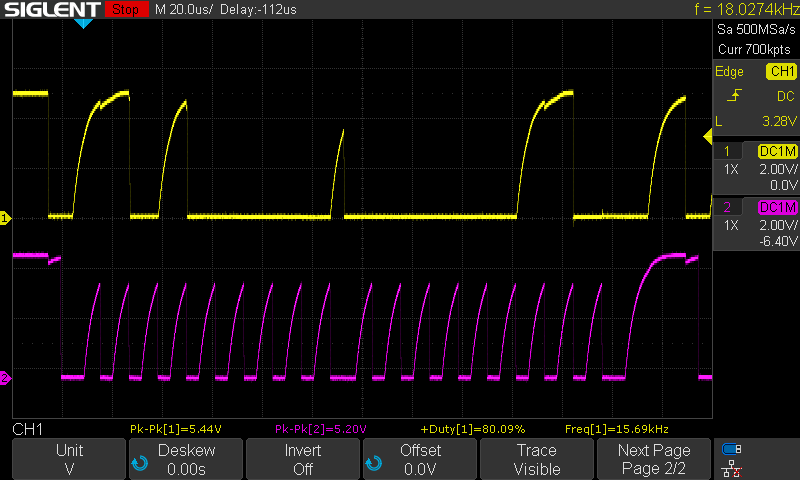This screenshot has height=480, width=800.
Task: Click the Pk-Pk[2]=5.20V measurement
Action: pos(320,429)
